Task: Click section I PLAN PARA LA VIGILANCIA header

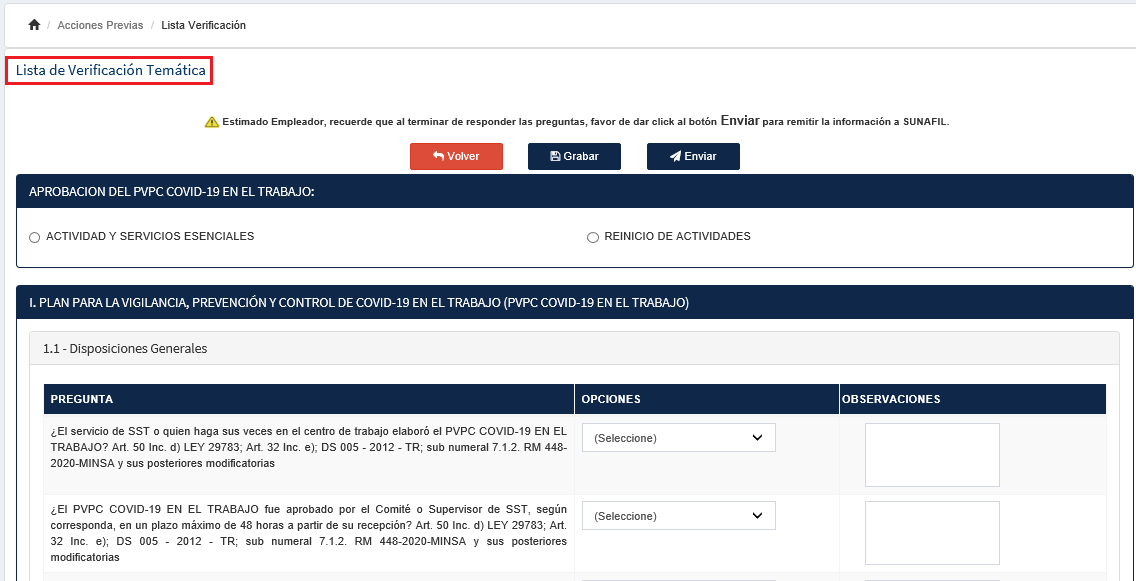Action: click(575, 302)
